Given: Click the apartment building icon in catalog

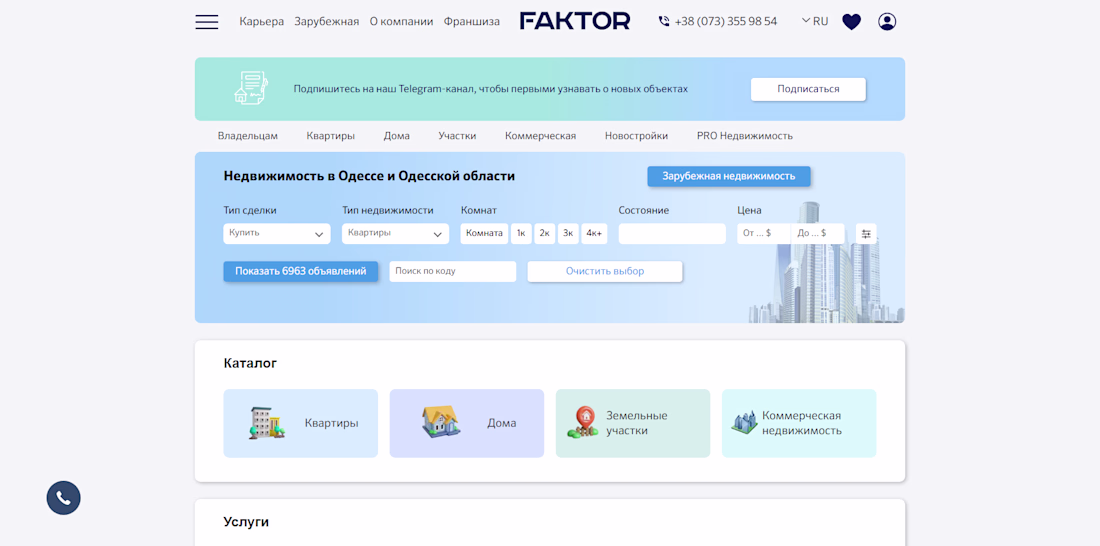Looking at the screenshot, I should 267,423.
